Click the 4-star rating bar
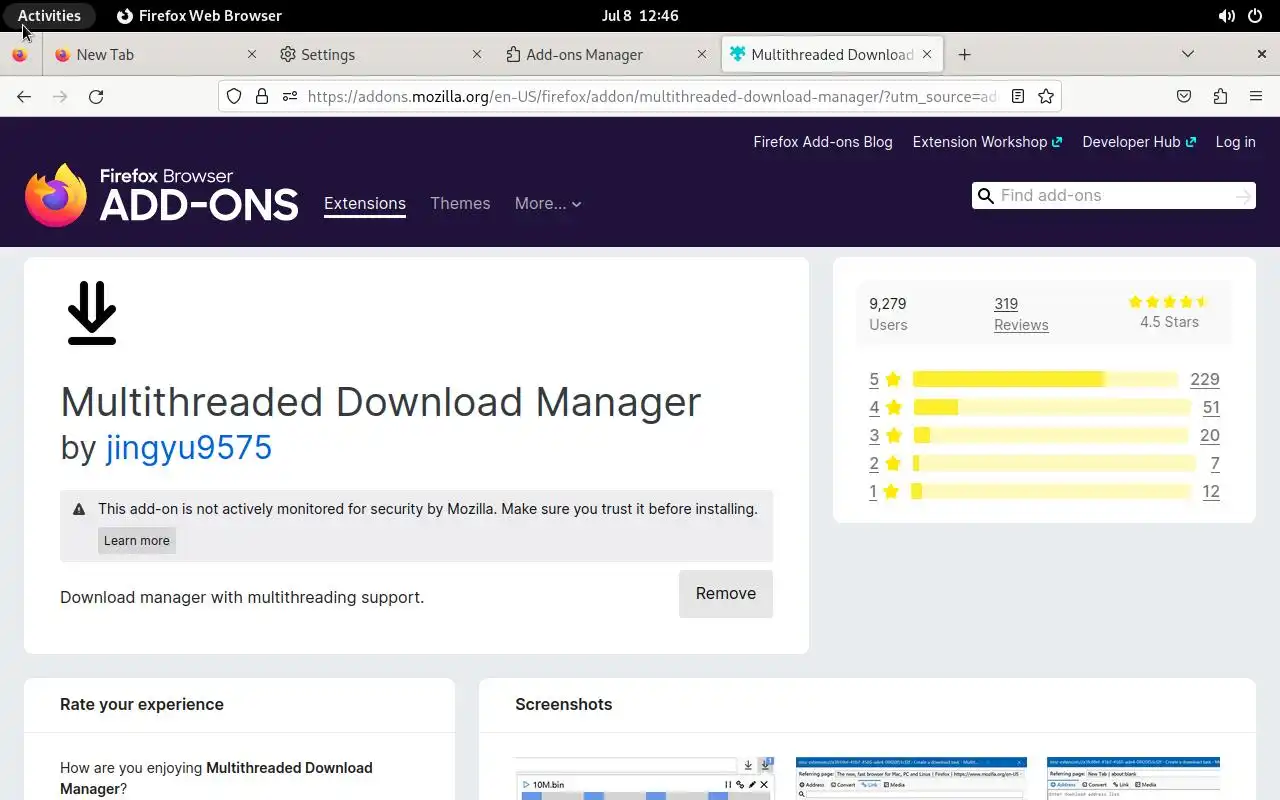The height and width of the screenshot is (800, 1280). pos(1051,408)
